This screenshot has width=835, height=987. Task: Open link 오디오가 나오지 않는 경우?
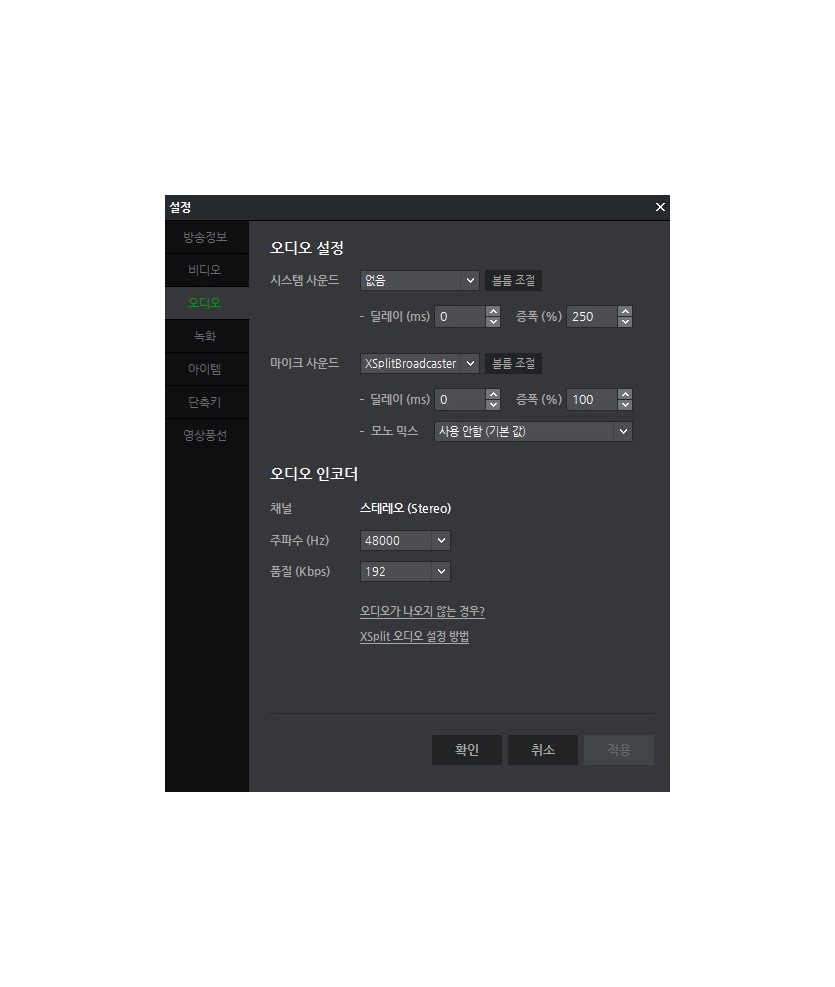point(422,611)
